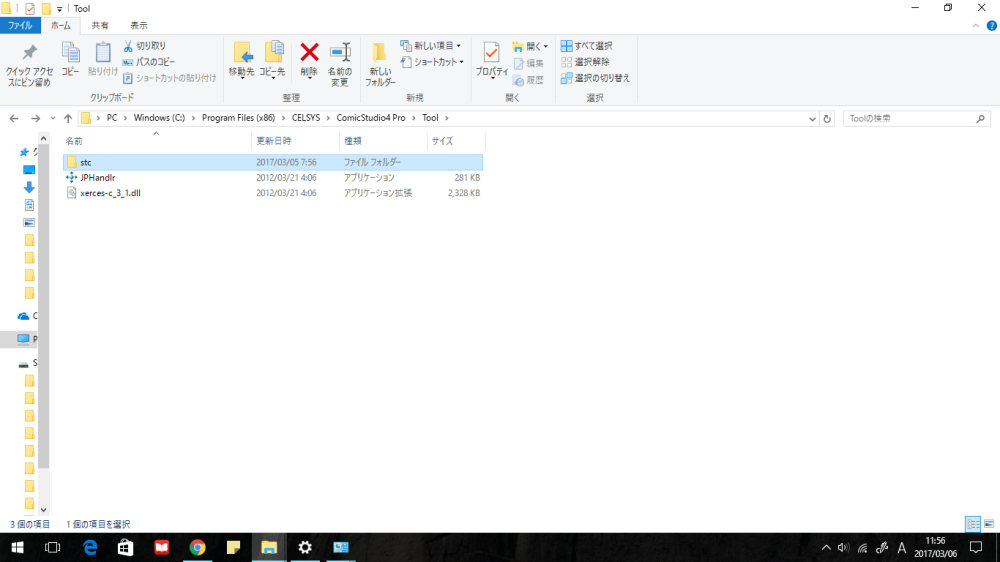Open recent locations dropdown arrow
Screen dimensions: 1000x562
pos(53,118)
